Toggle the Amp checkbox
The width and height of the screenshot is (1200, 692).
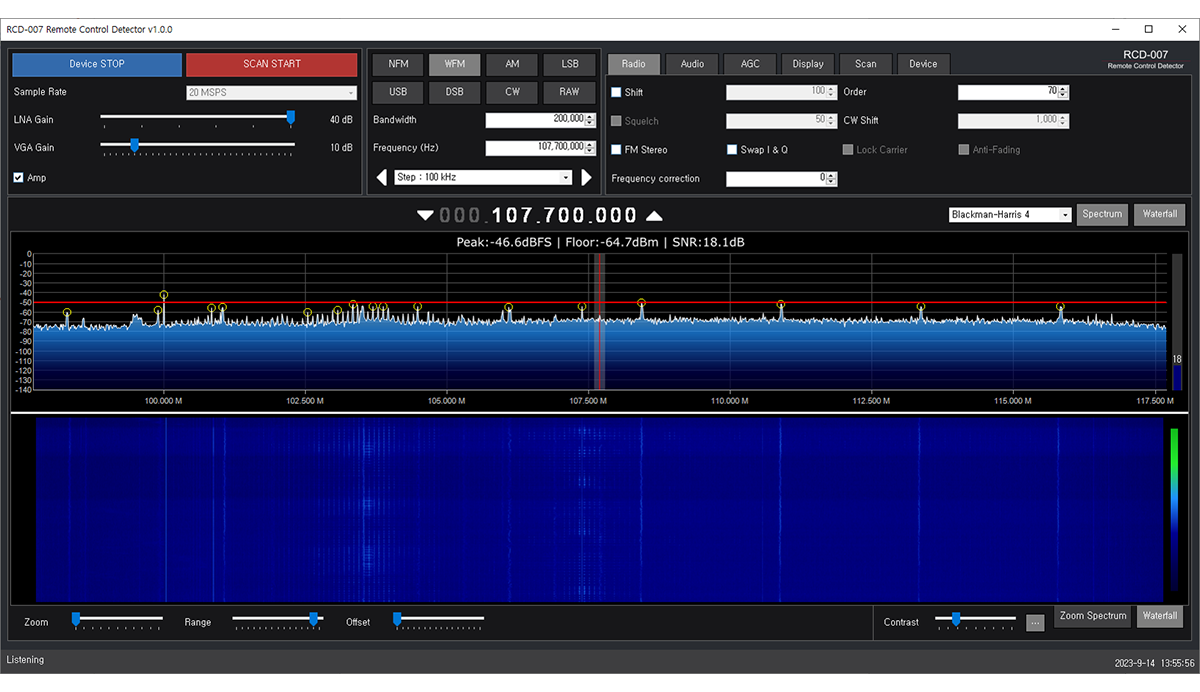point(19,178)
